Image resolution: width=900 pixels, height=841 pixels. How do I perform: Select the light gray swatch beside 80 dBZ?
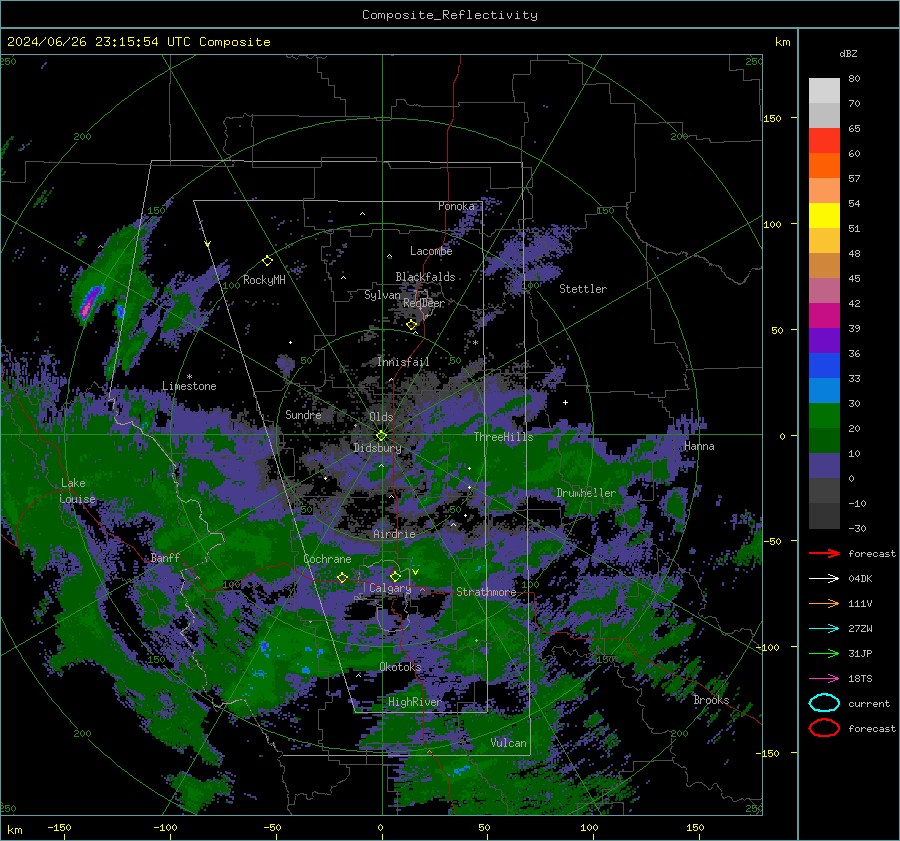[x=824, y=91]
